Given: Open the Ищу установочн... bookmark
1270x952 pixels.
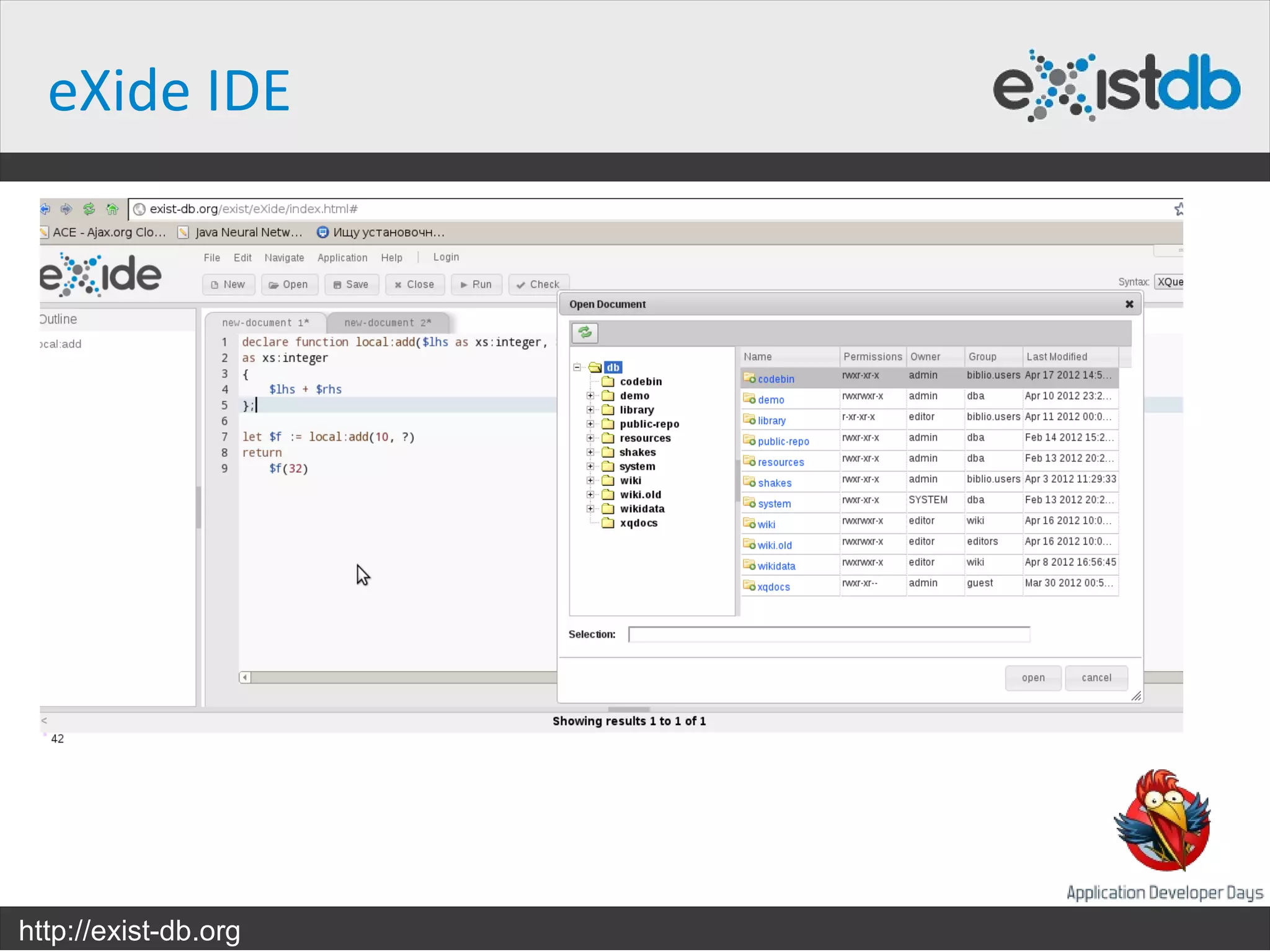Looking at the screenshot, I should pyautogui.click(x=381, y=232).
